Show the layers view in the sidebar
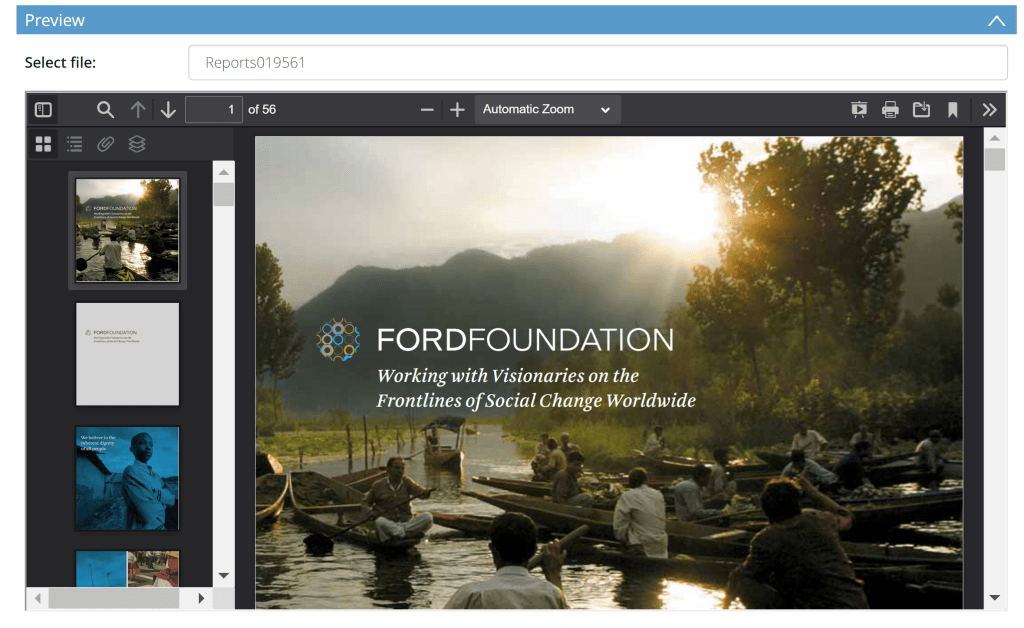 coord(136,144)
